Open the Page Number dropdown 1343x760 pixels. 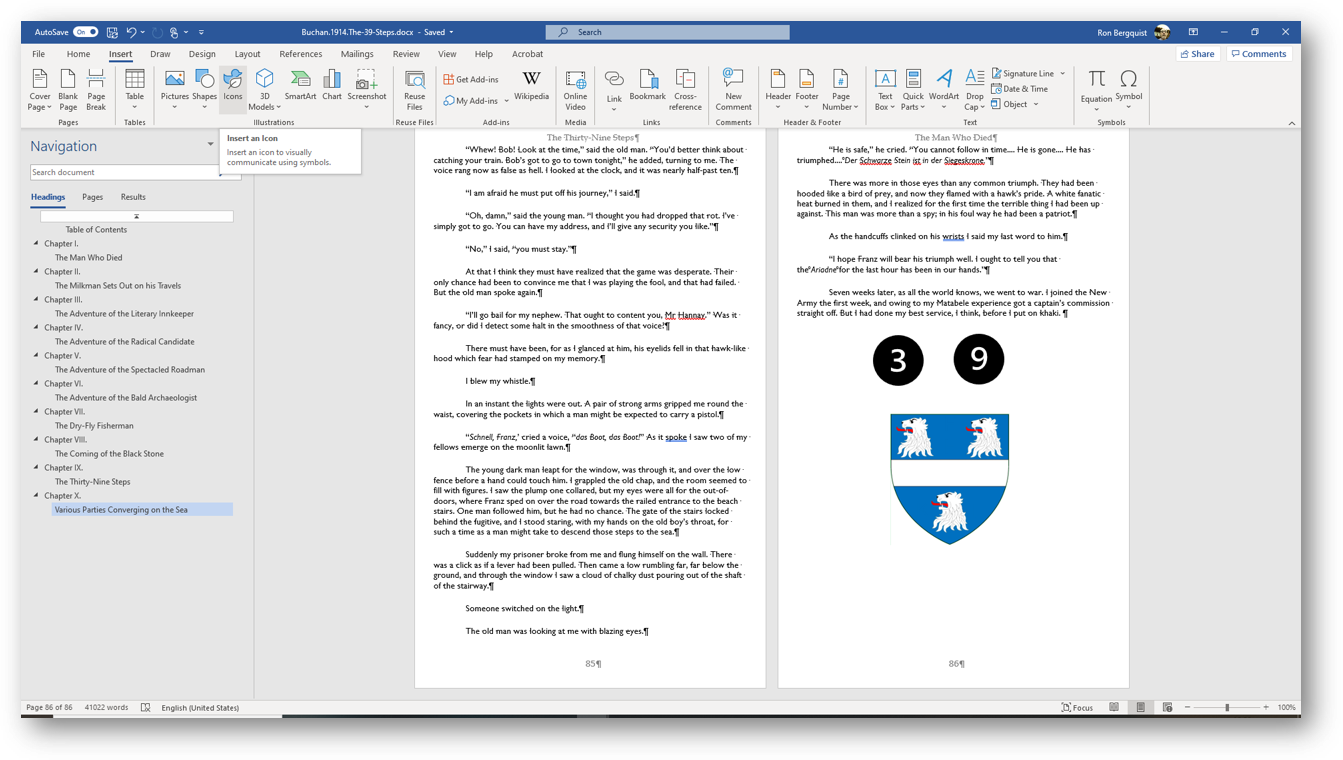click(x=840, y=92)
